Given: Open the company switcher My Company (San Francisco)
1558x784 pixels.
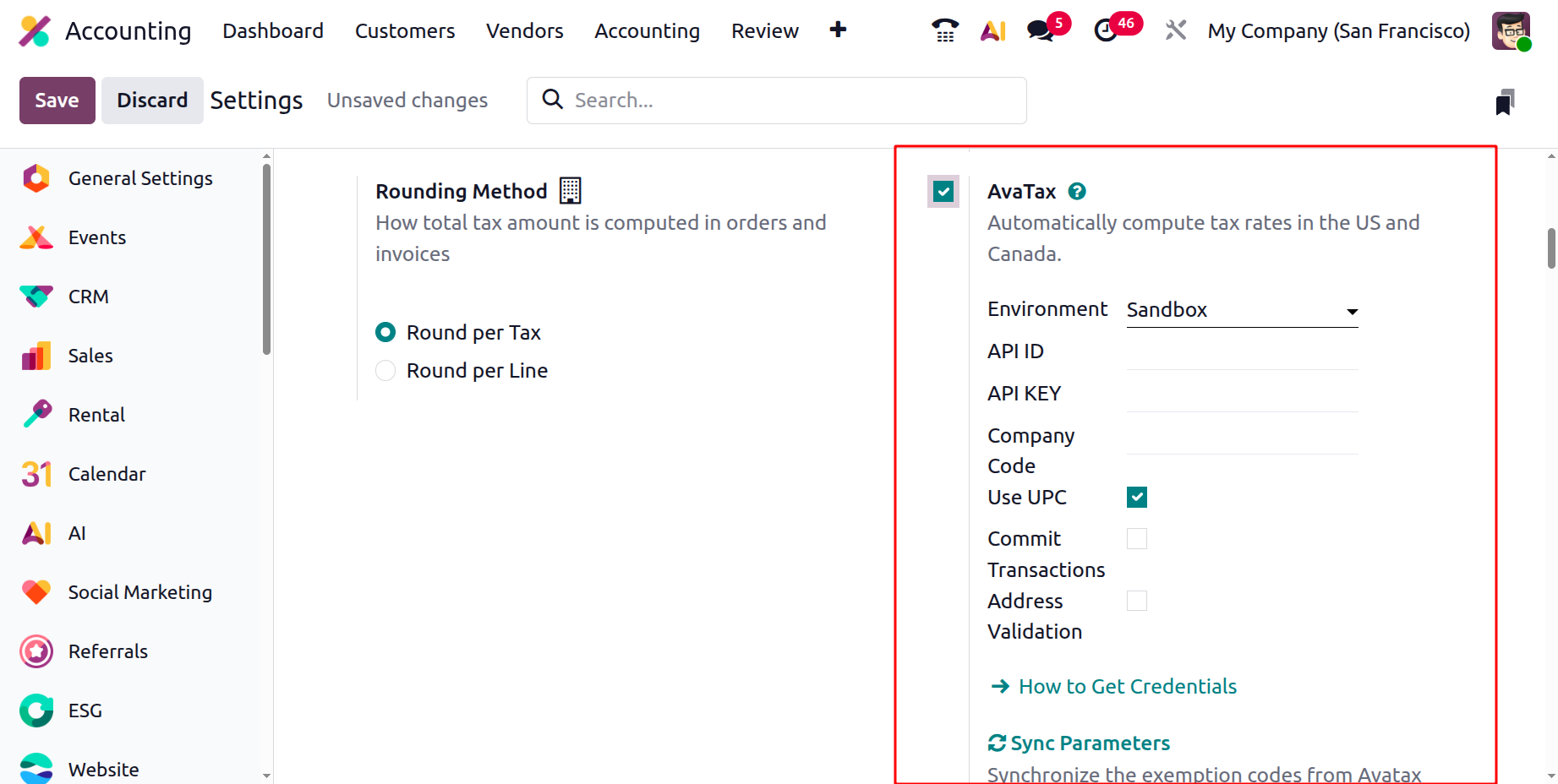Looking at the screenshot, I should coord(1338,31).
